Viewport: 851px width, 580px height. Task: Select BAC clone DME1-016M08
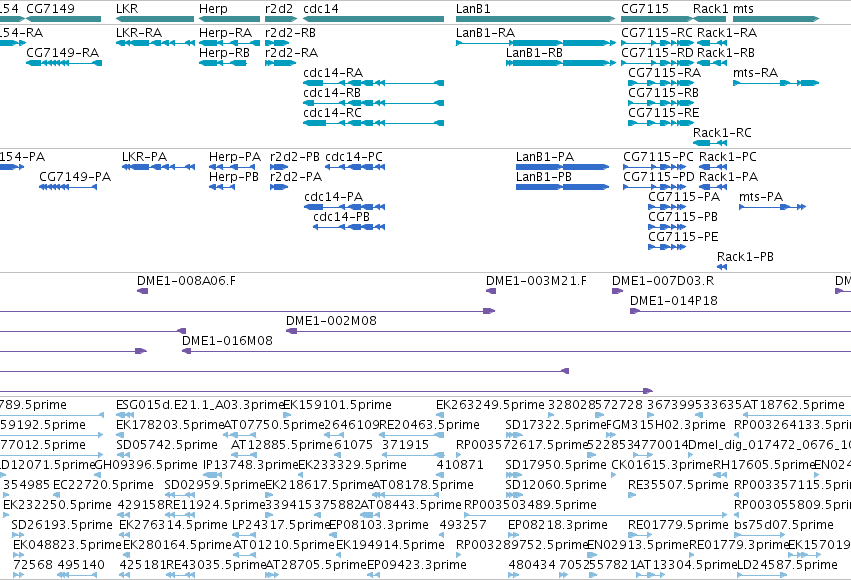[516, 352]
